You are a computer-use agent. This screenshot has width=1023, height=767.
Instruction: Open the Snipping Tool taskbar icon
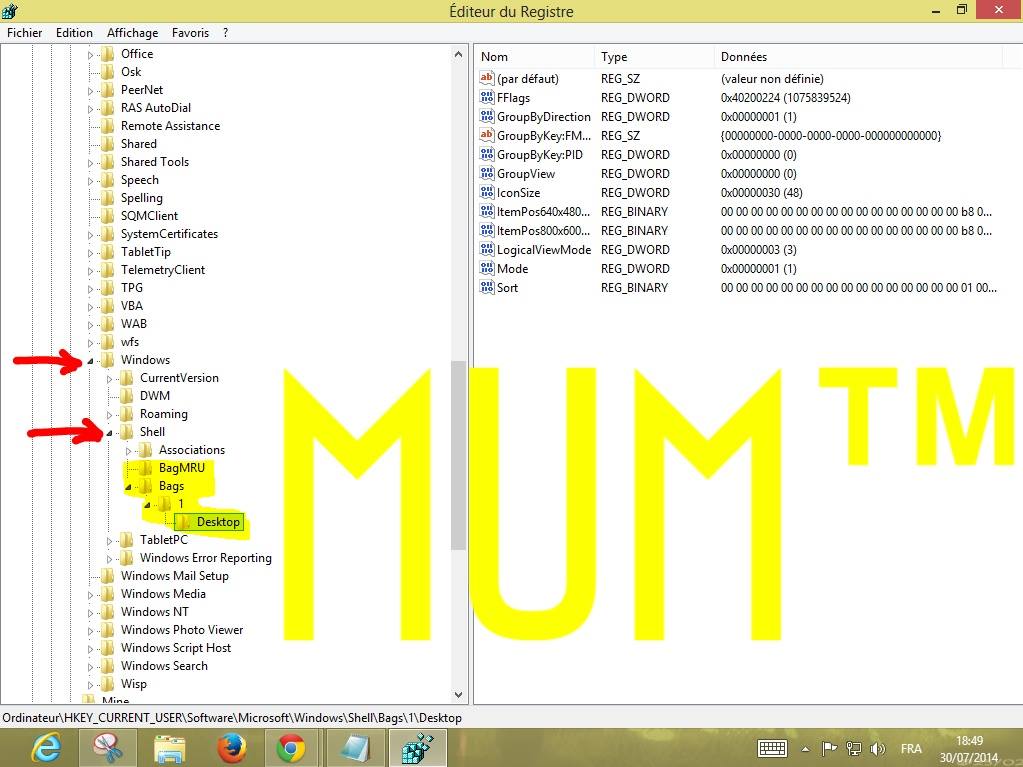[108, 748]
